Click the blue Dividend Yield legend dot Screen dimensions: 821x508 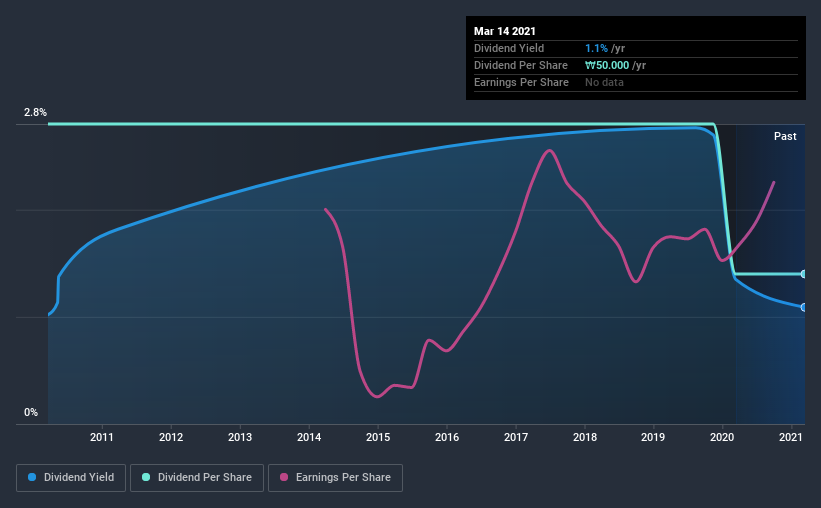pos(32,477)
